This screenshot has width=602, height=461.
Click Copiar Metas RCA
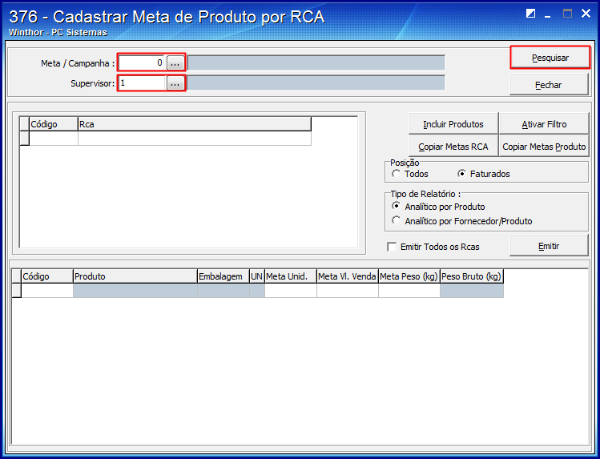pos(453,146)
